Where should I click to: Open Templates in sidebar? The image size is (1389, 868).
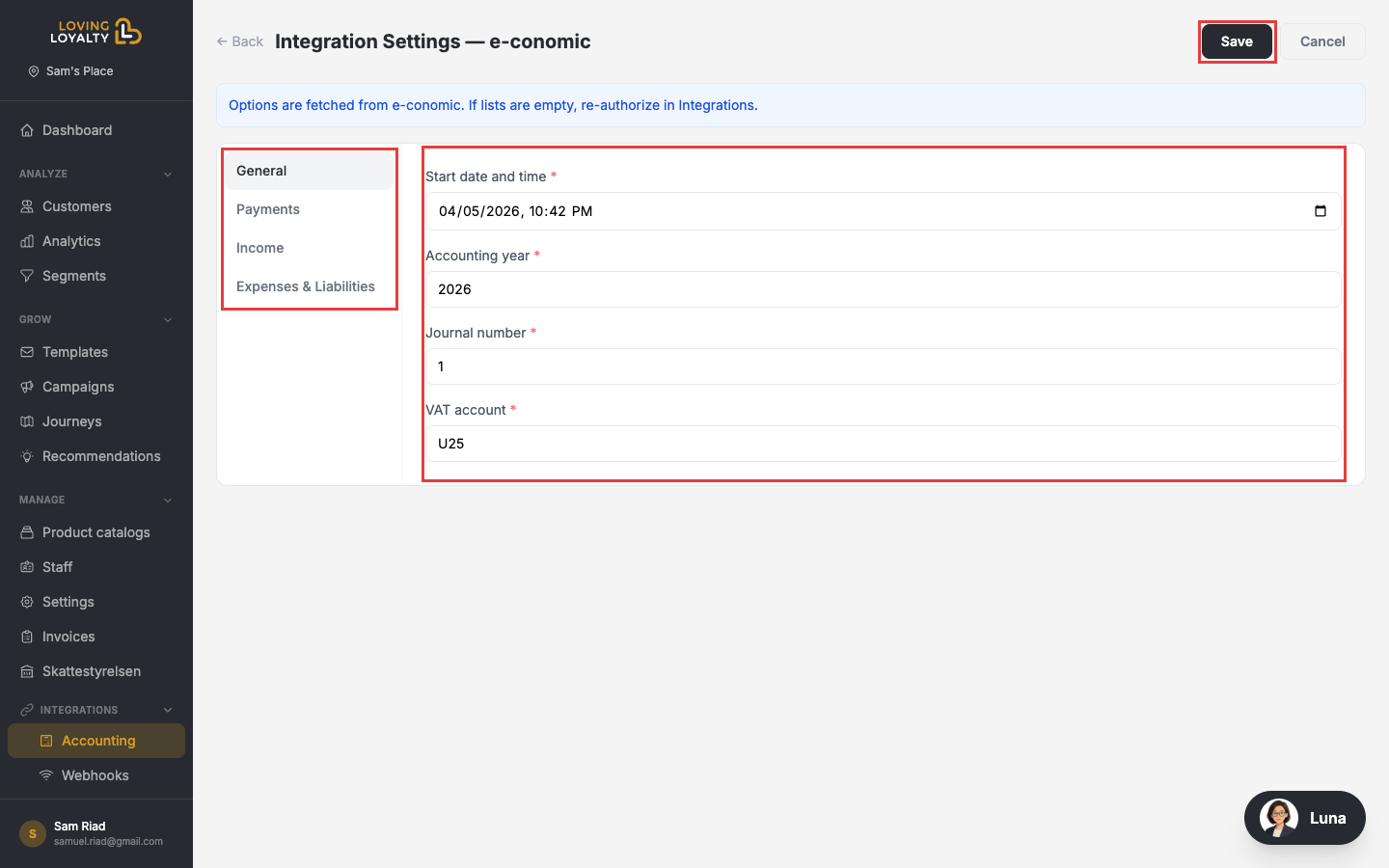click(96, 352)
